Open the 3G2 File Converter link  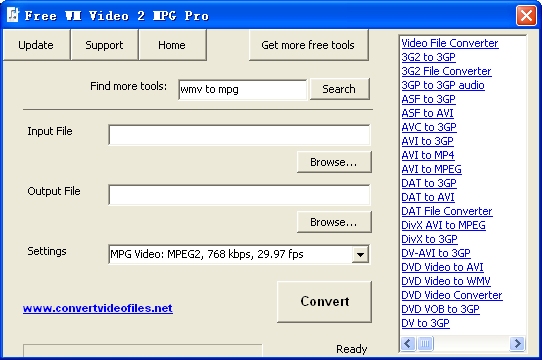[x=446, y=71]
